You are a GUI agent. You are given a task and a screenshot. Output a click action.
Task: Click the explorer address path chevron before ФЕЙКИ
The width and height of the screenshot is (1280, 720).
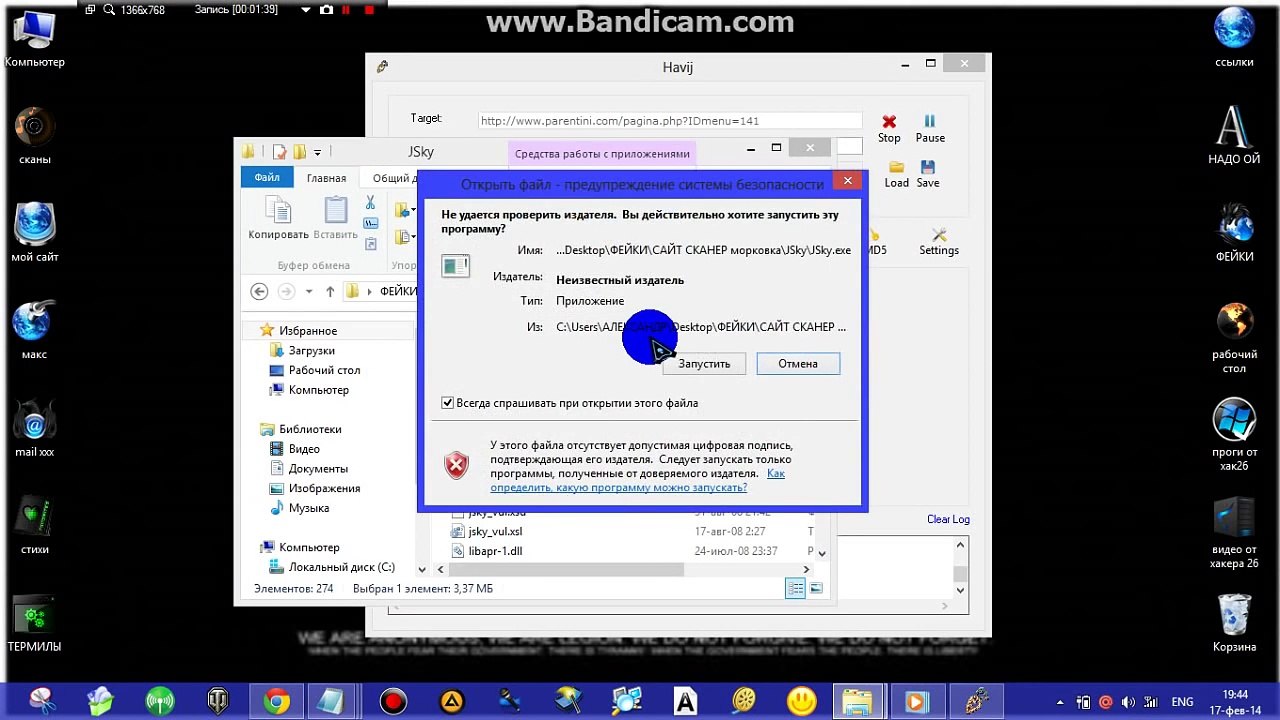368,292
